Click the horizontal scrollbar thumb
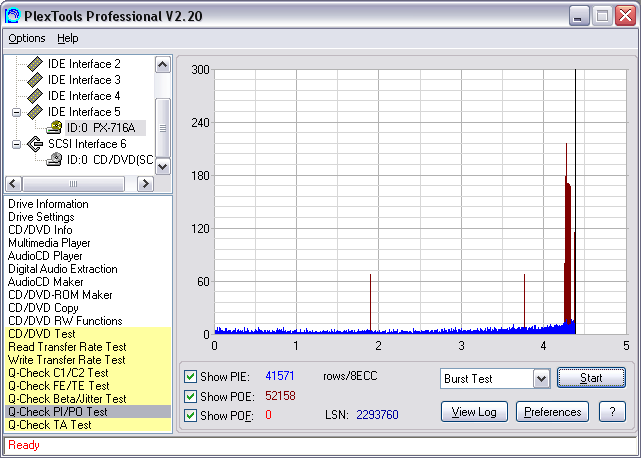Viewport: 641px width, 458px height. [x=74, y=184]
